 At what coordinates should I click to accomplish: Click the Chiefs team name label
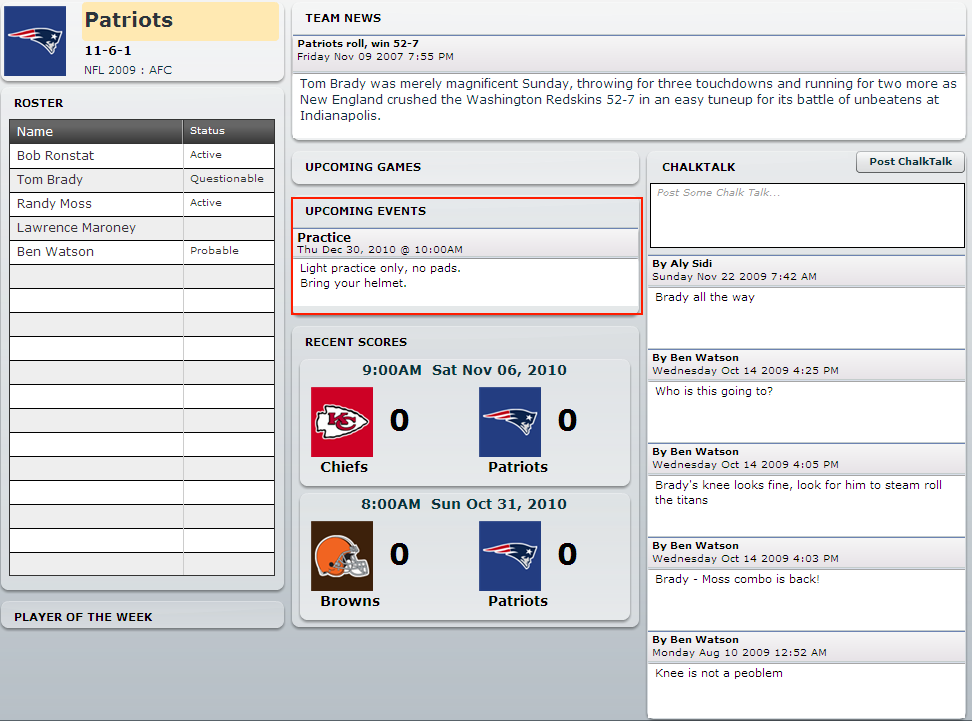coord(344,467)
